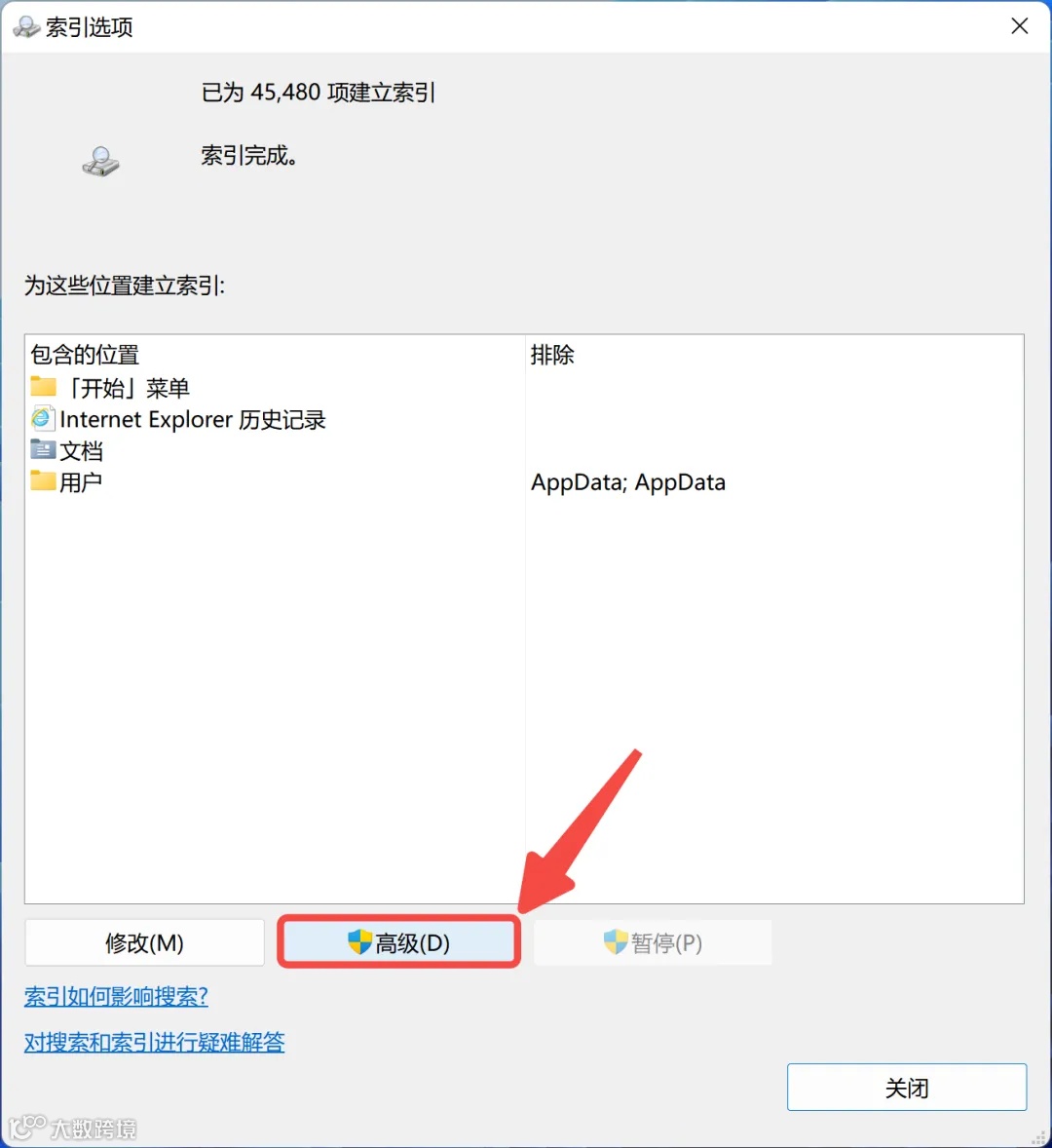1052x1148 pixels.
Task: Open the 对搜索和索引进行疑难解答 troubleshooting link
Action: click(154, 1042)
